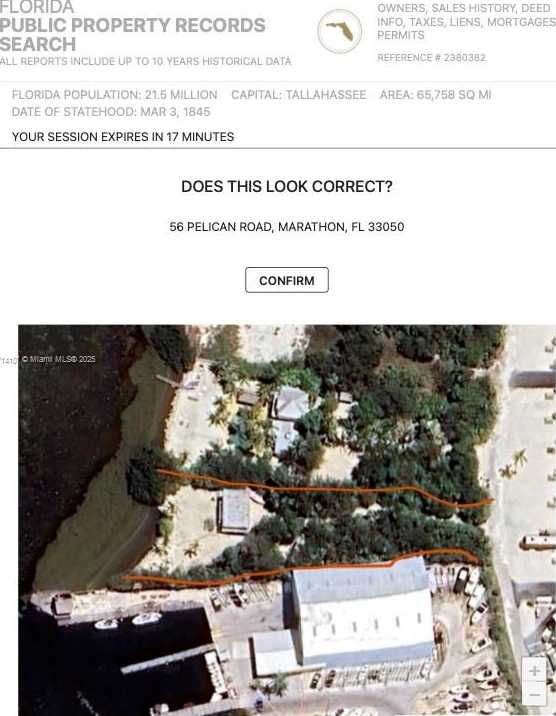Screen dimensions: 556x716
Task: Click the small building inside outlined lot
Action: tap(235, 509)
